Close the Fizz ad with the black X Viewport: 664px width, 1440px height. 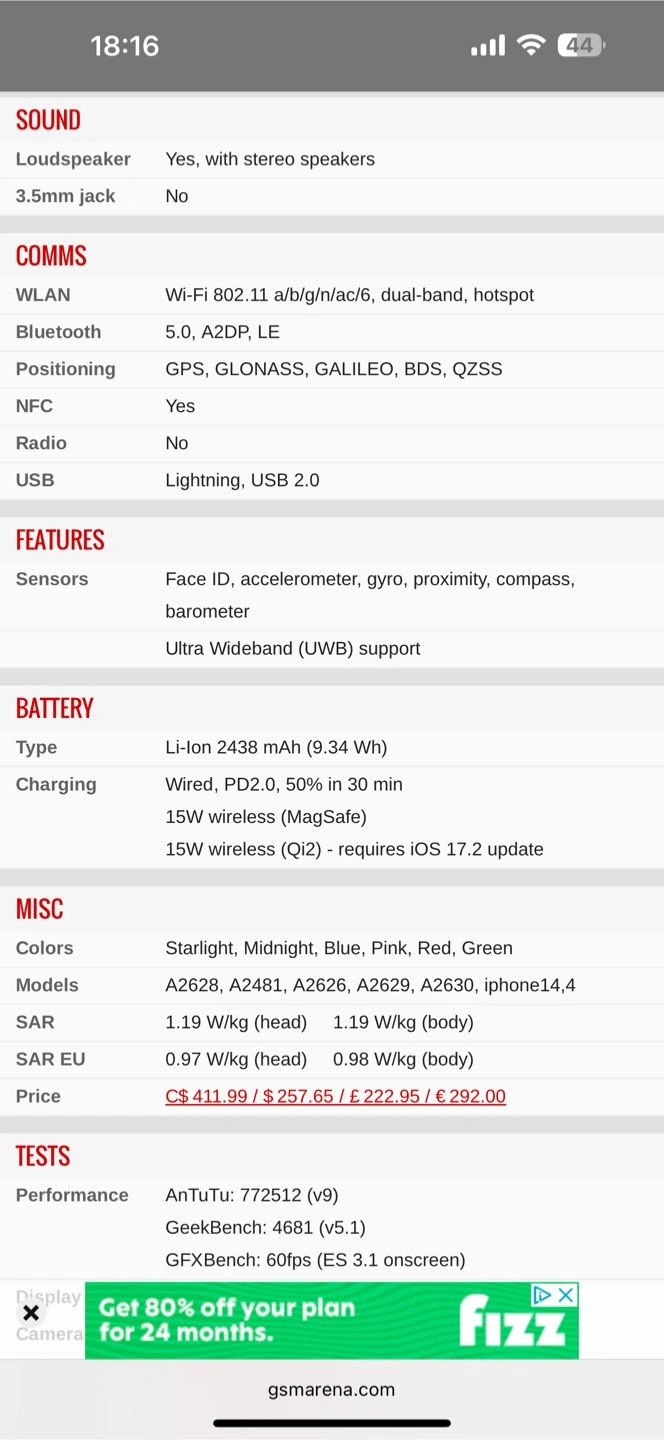(x=31, y=1313)
